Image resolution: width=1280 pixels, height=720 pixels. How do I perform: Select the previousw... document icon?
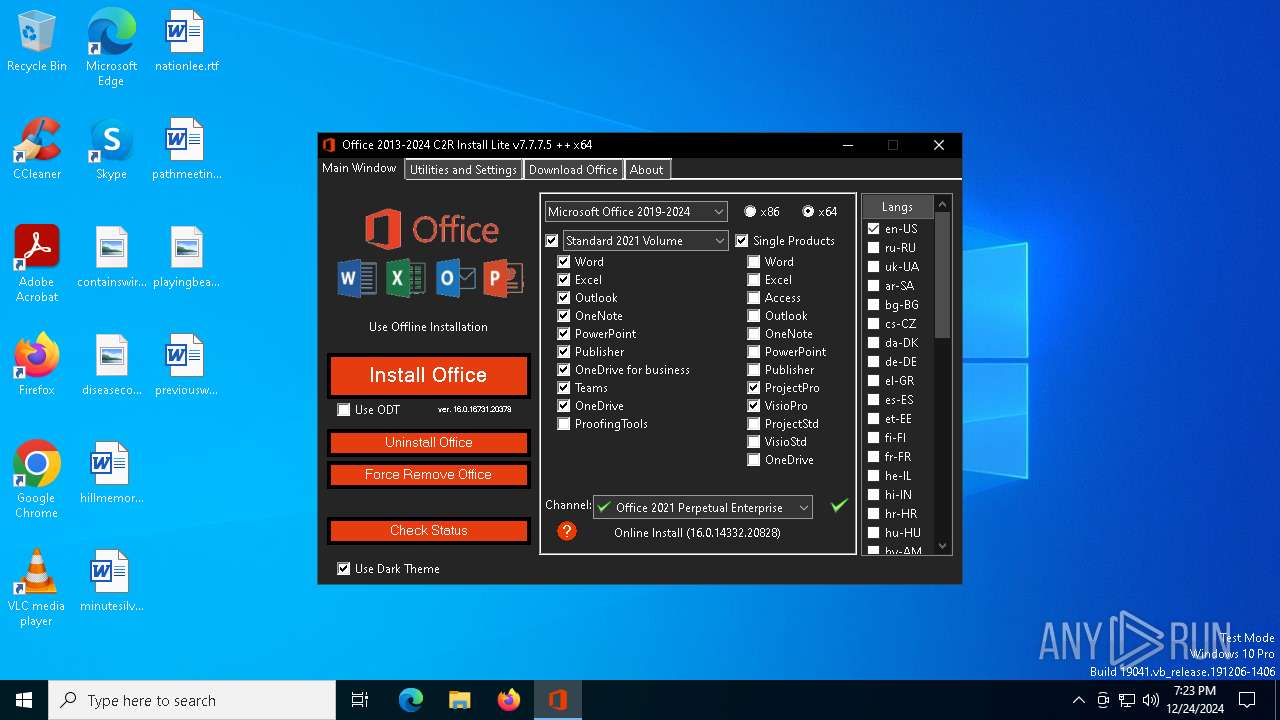coord(186,365)
